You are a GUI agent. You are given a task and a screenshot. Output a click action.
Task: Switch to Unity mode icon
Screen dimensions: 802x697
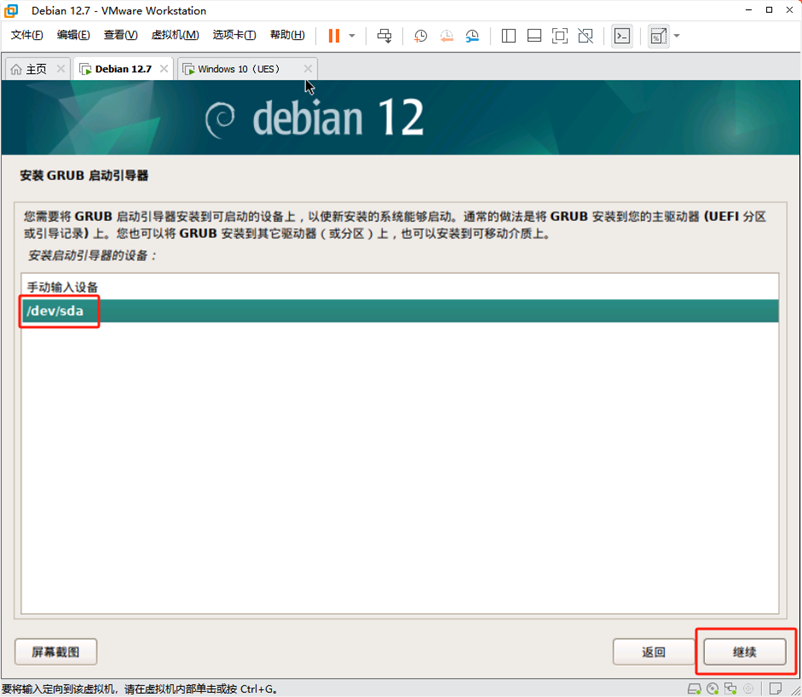click(586, 36)
